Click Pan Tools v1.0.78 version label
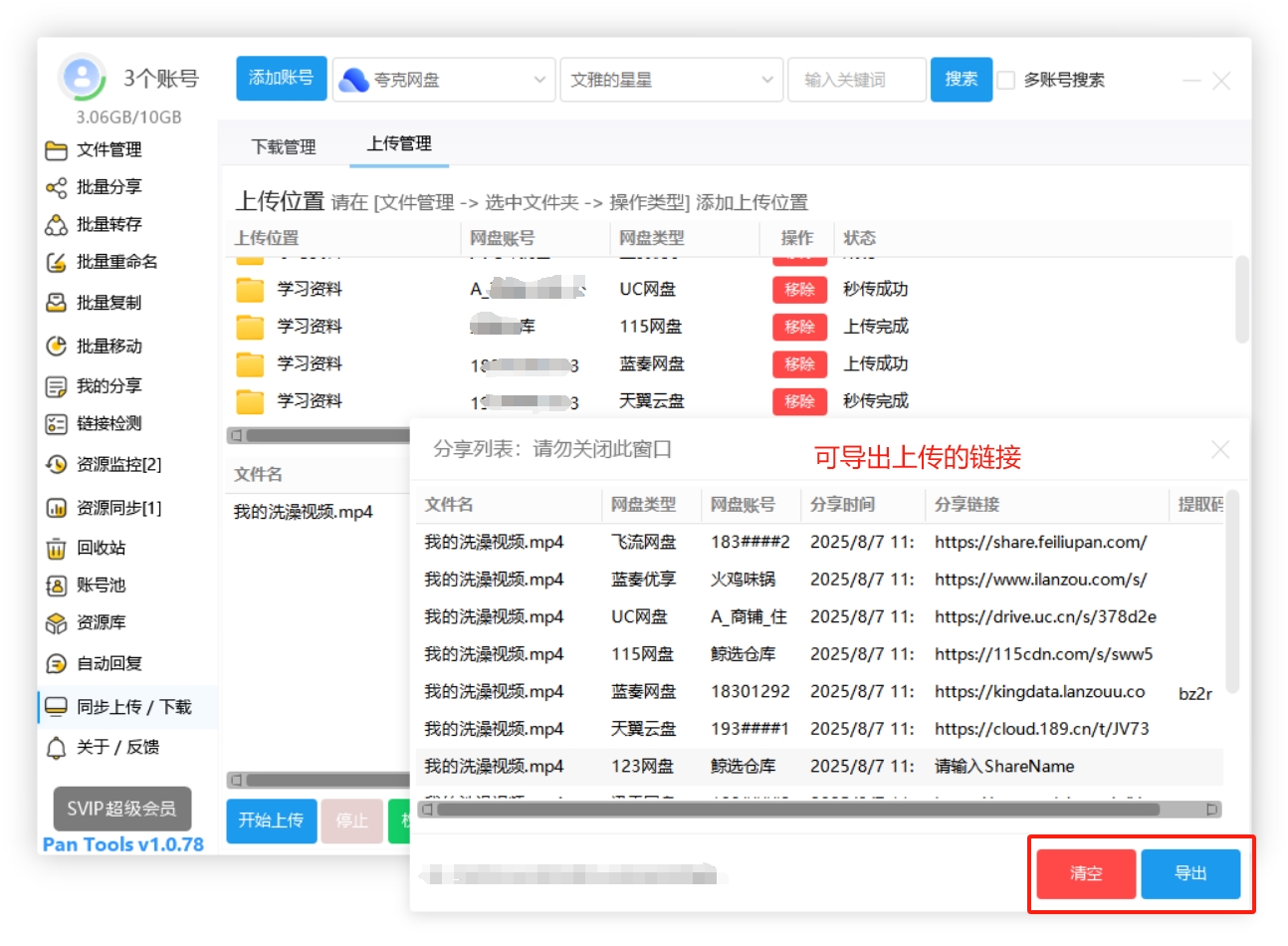 point(123,844)
